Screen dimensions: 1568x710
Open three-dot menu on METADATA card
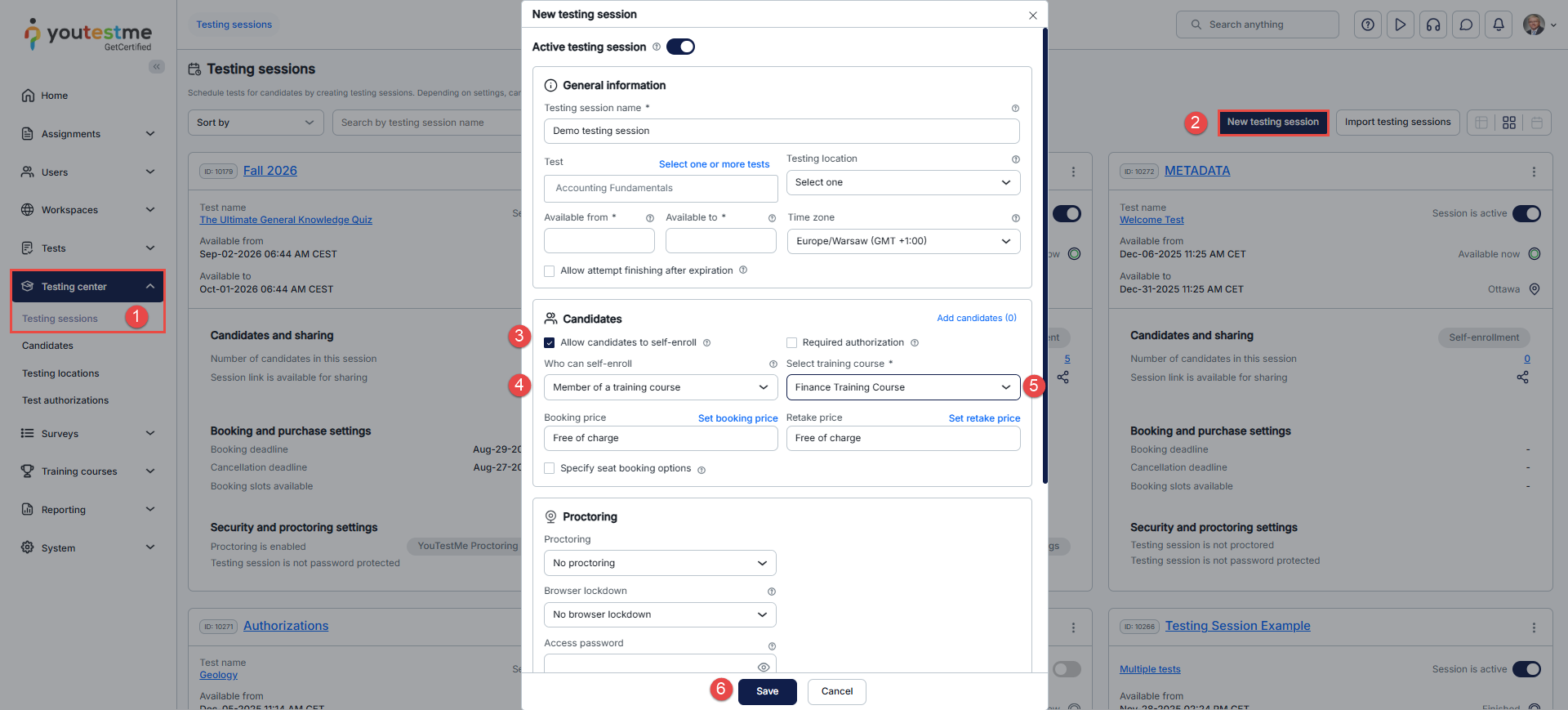click(x=1533, y=172)
